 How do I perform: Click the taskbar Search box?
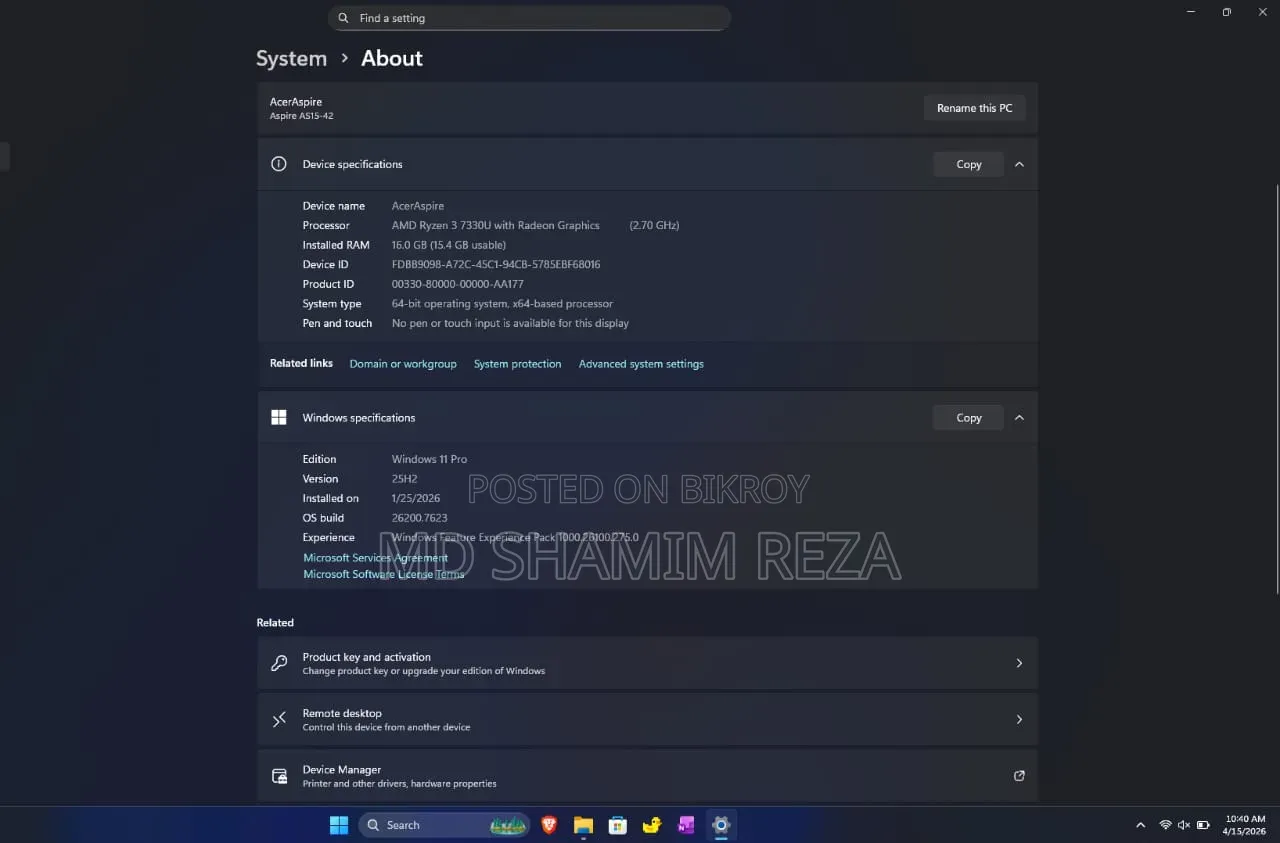pyautogui.click(x=444, y=825)
